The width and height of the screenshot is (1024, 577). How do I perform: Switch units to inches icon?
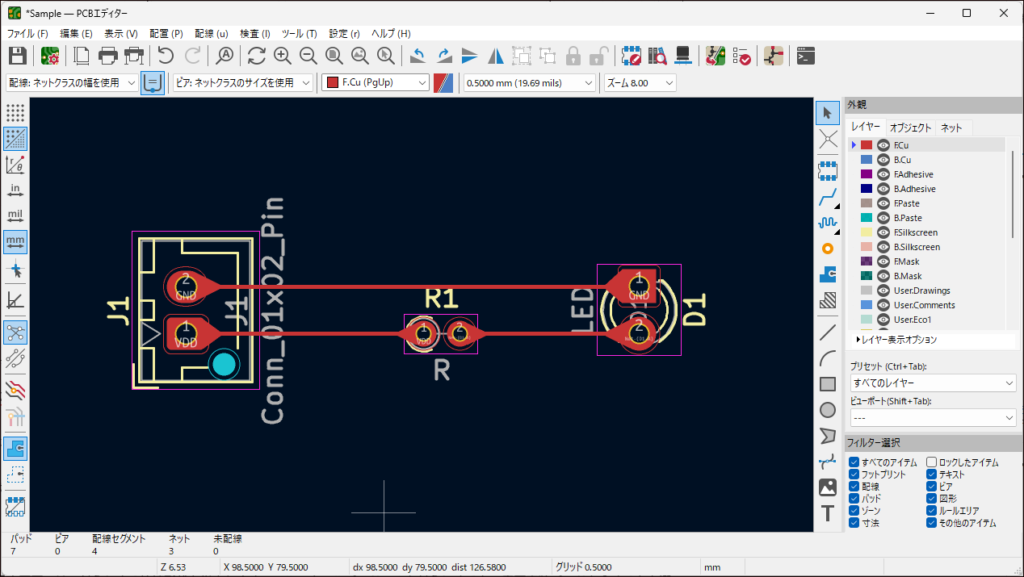click(x=15, y=190)
